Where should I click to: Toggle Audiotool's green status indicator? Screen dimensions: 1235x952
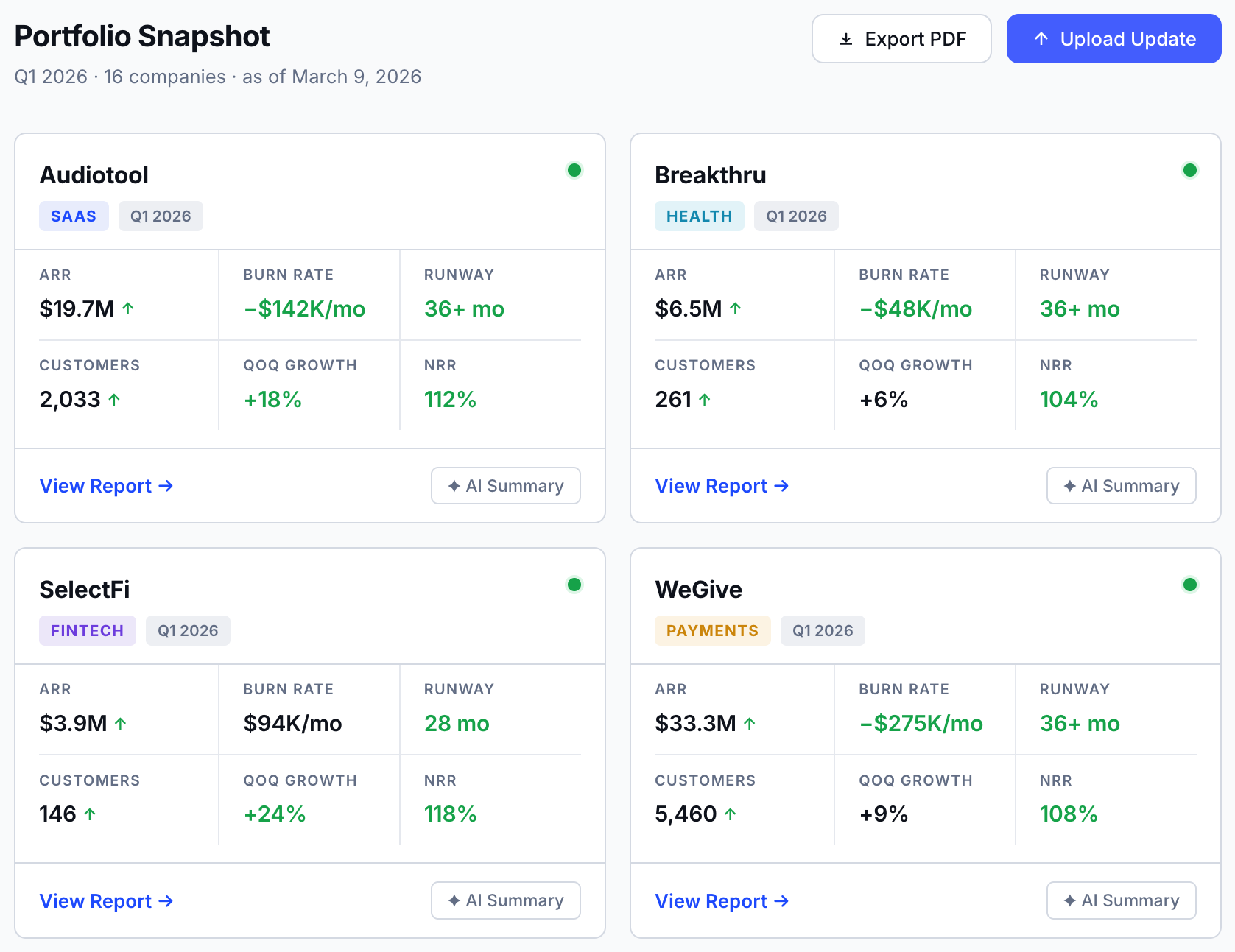[574, 169]
